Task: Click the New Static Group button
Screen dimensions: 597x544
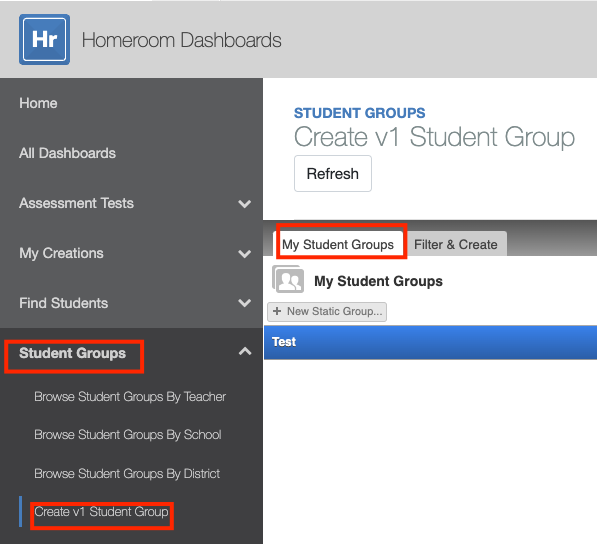Action: [x=327, y=312]
